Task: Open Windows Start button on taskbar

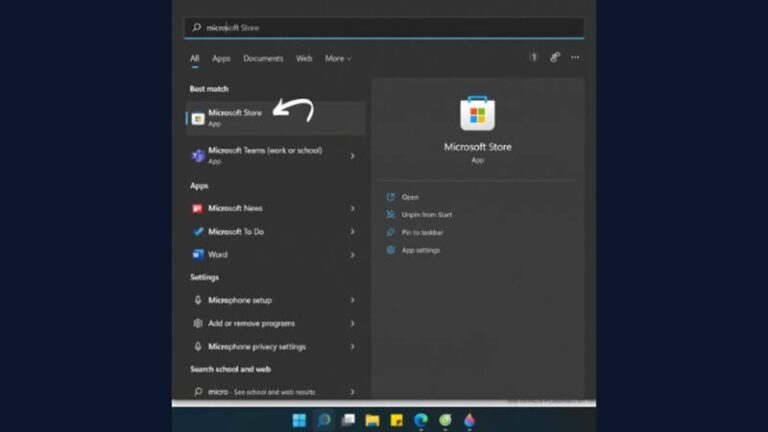Action: point(299,420)
